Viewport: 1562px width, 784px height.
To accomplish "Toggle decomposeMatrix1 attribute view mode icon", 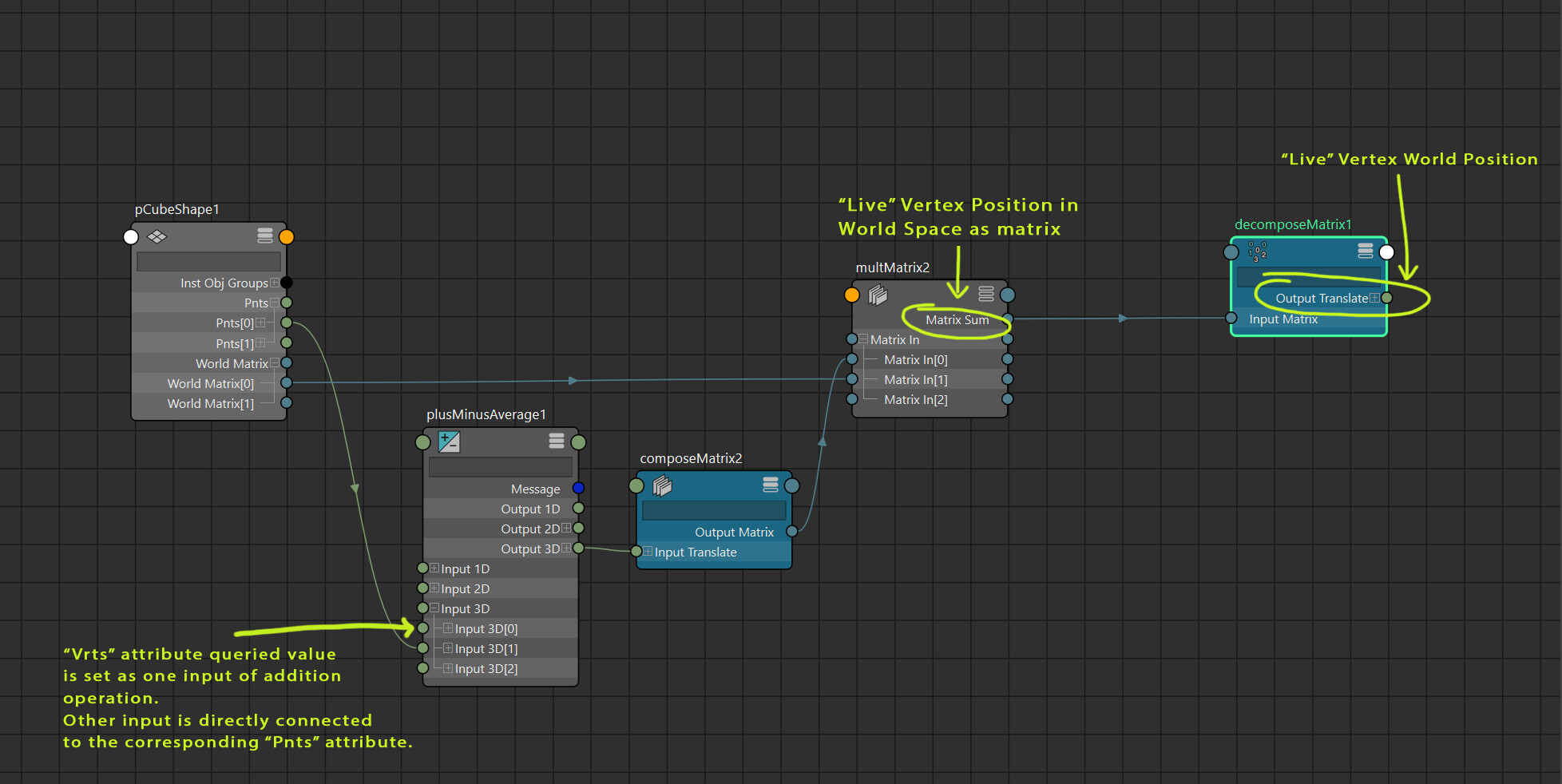I will [x=1366, y=251].
